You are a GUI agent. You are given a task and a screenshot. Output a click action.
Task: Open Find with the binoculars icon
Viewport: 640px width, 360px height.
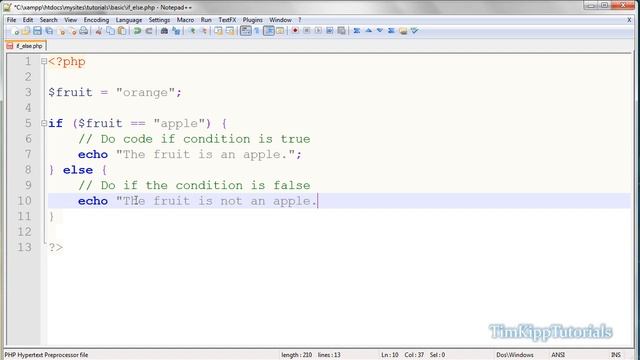pos(164,31)
